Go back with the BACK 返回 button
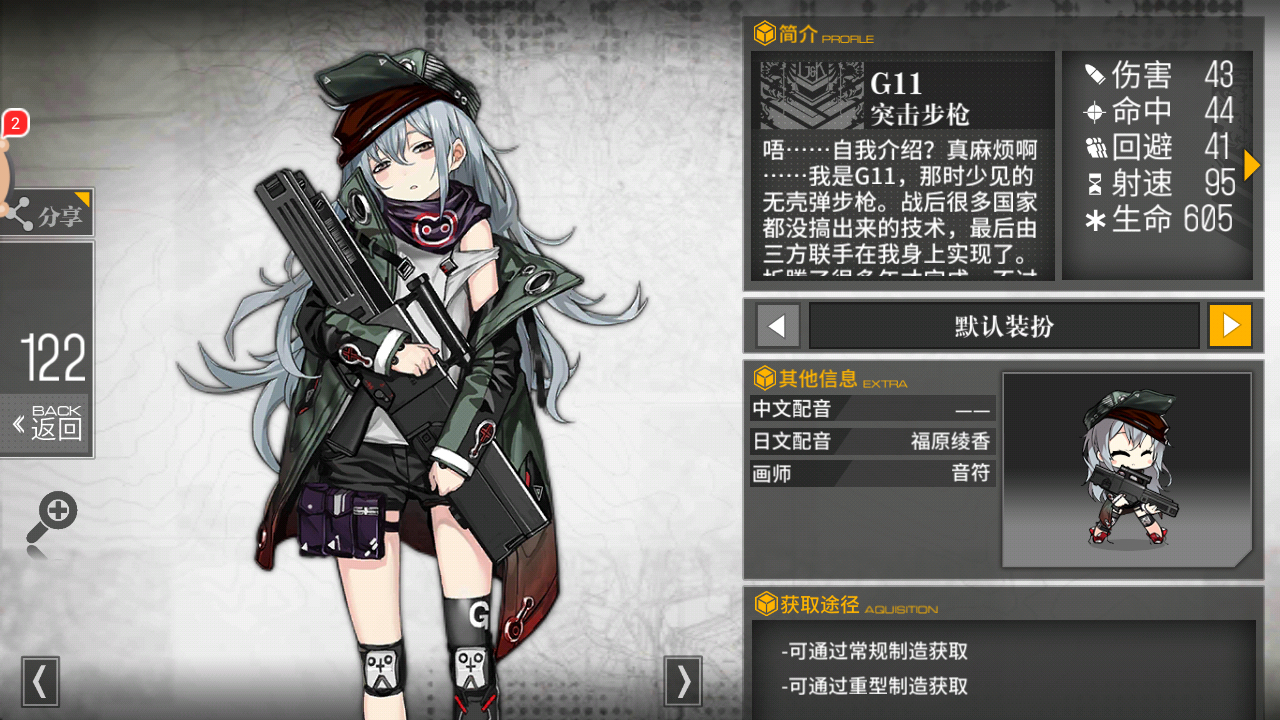This screenshot has height=720, width=1280. click(47, 425)
